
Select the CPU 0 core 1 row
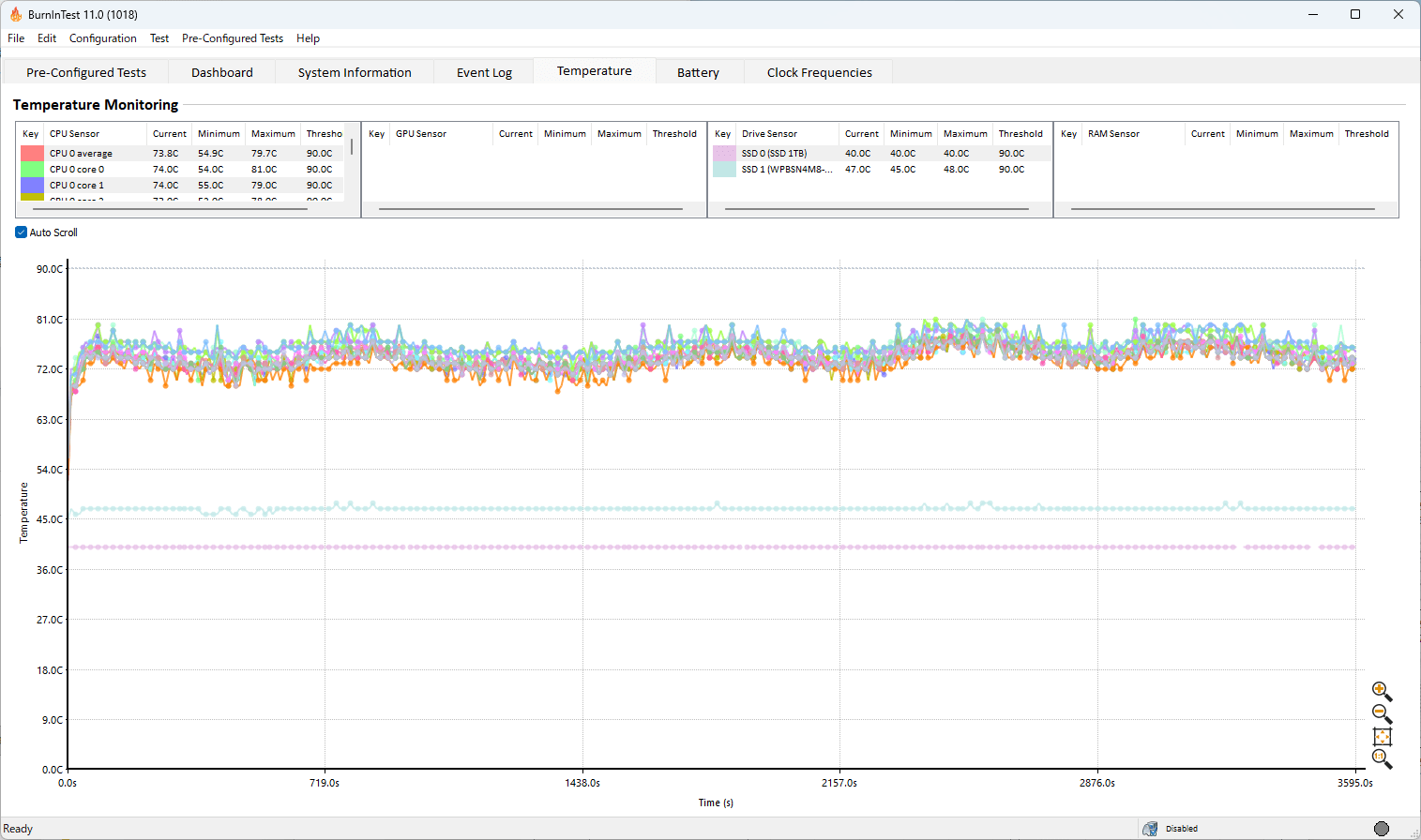77,186
